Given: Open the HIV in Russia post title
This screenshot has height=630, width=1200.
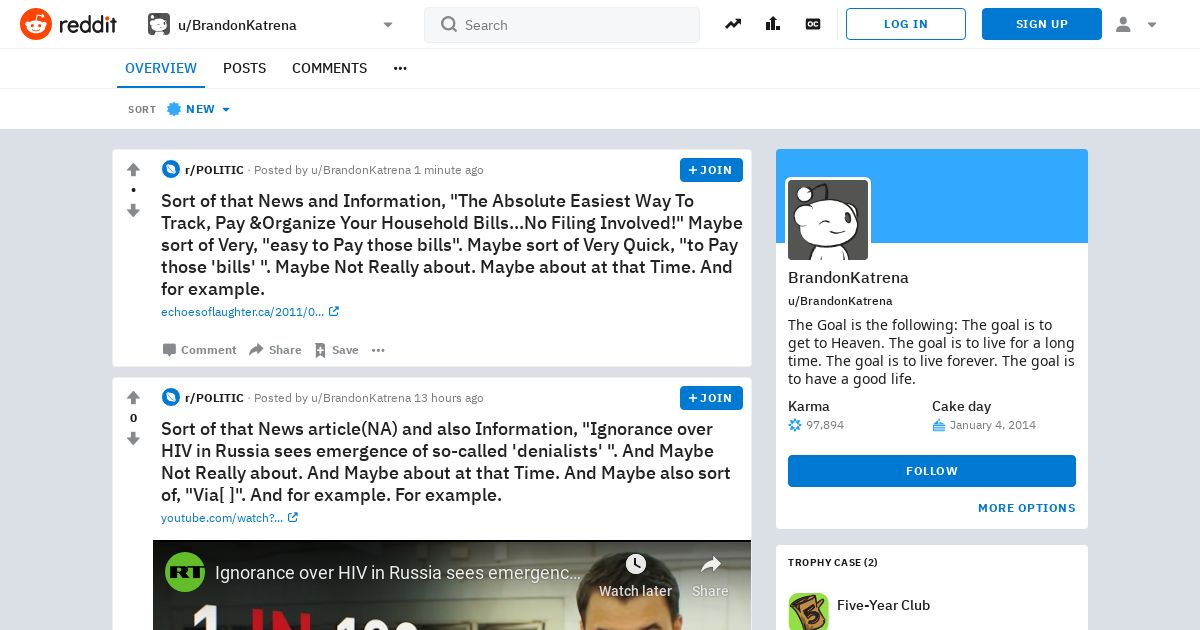Looking at the screenshot, I should click(x=446, y=462).
